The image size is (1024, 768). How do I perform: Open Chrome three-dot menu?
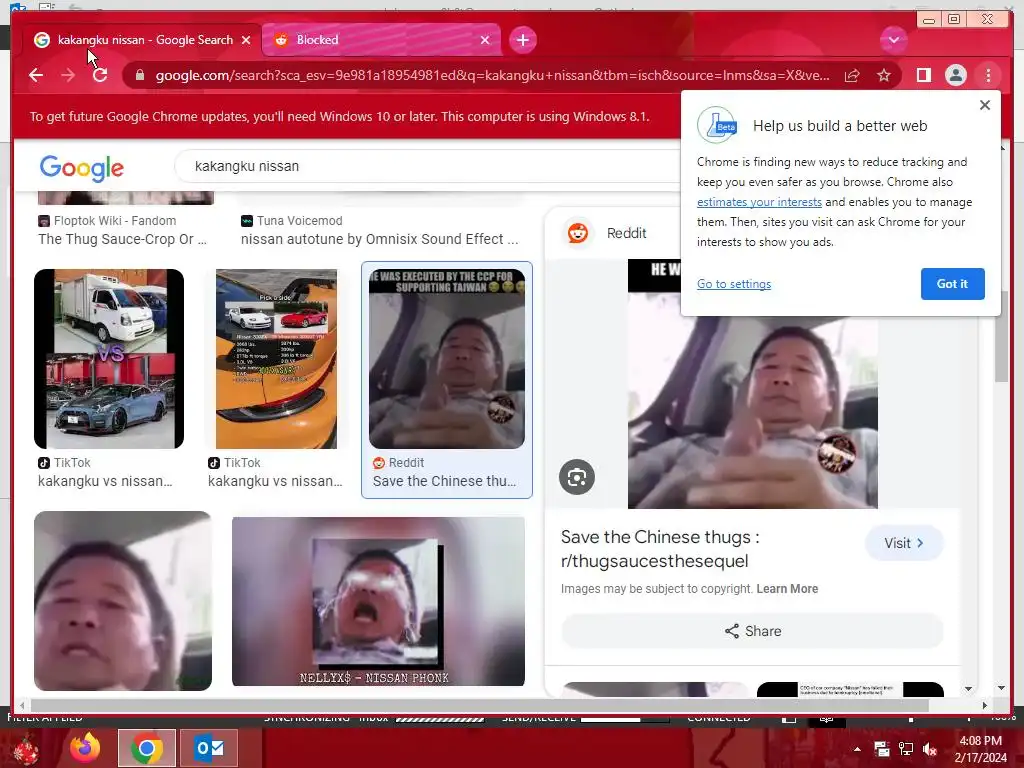pos(988,75)
